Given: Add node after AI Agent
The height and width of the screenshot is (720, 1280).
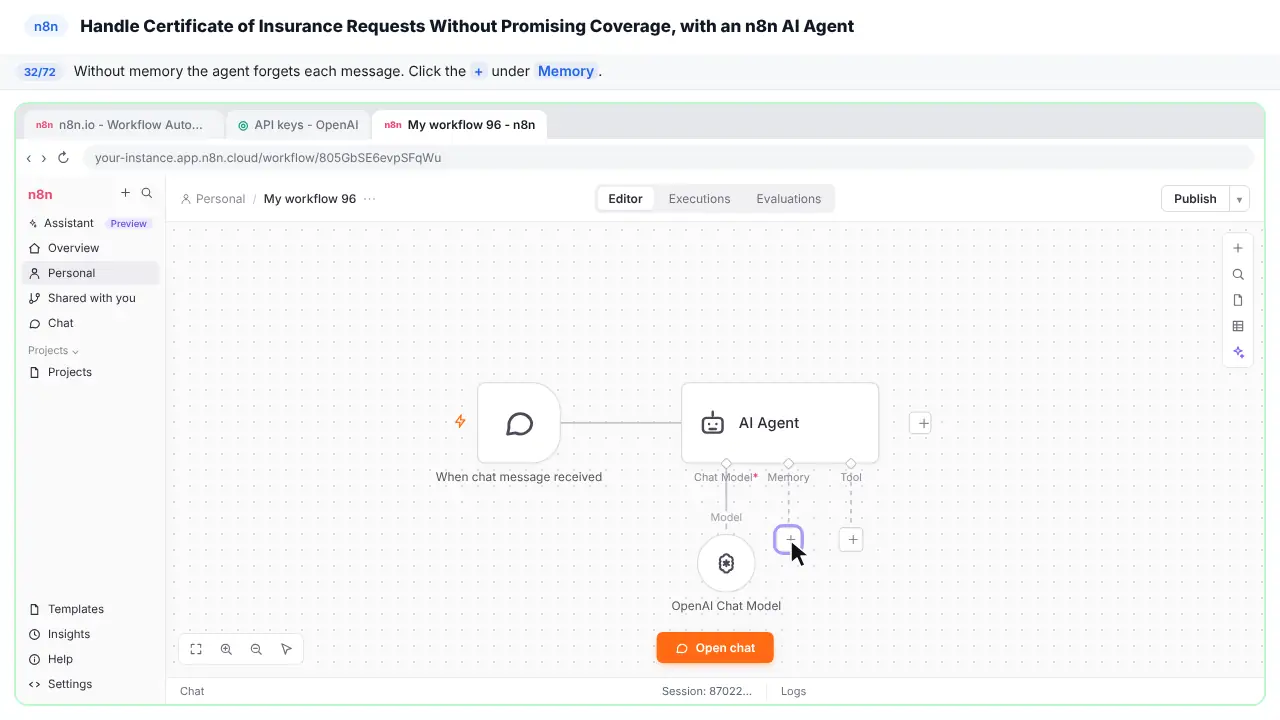Looking at the screenshot, I should coord(923,423).
